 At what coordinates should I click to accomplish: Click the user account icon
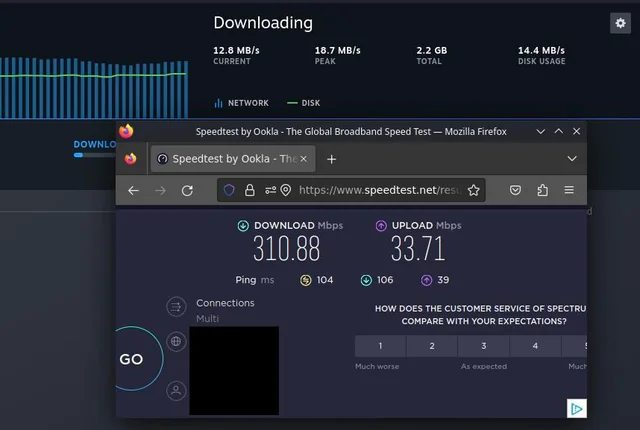(x=176, y=391)
